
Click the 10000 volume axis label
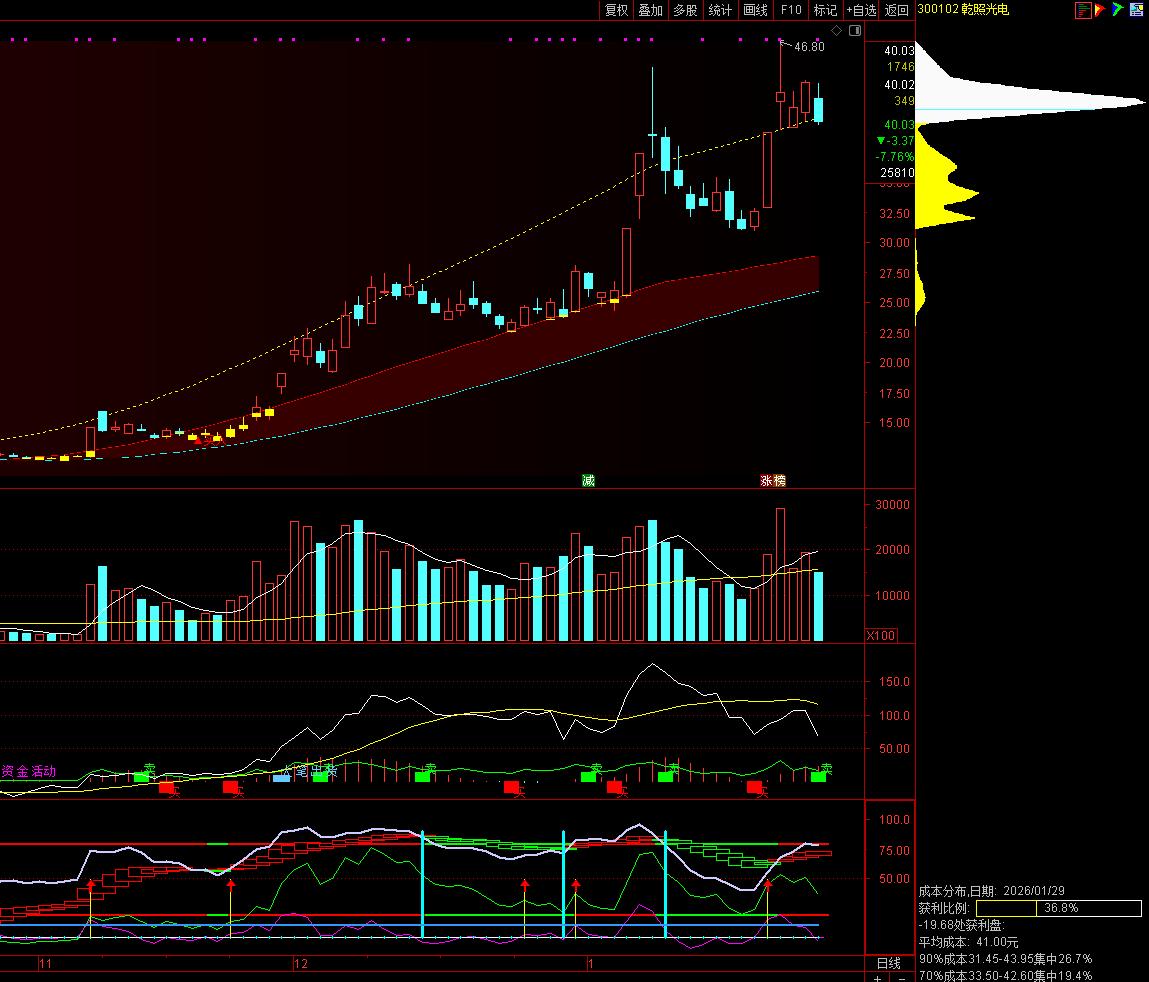[892, 595]
